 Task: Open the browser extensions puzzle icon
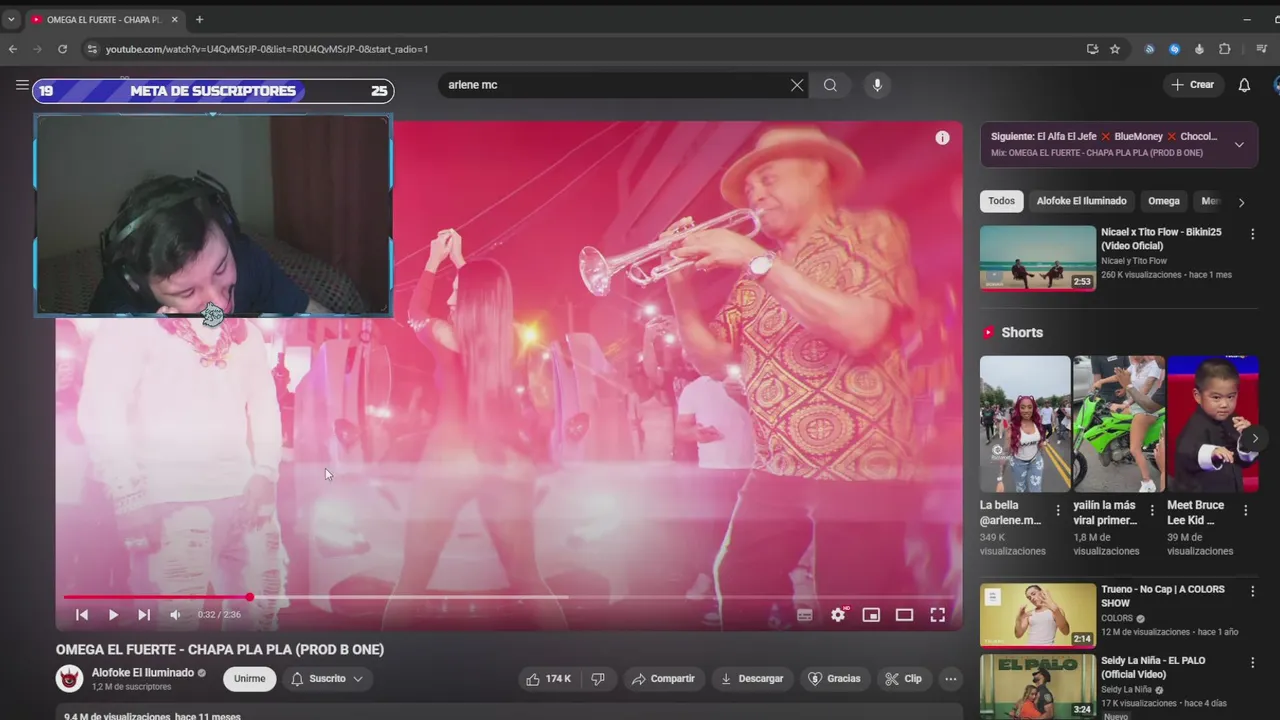(1224, 49)
